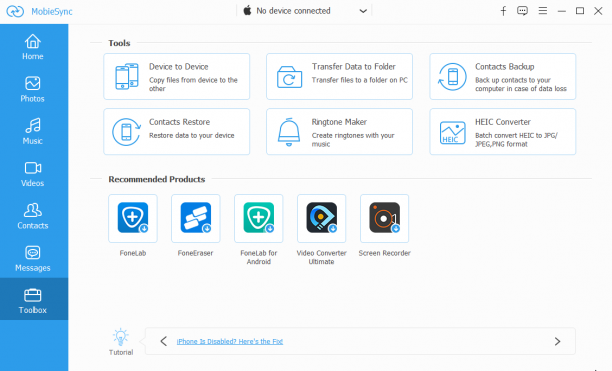This screenshot has height=371, width=612.
Task: Close the MobieSync window
Action: pyautogui.click(x=598, y=11)
